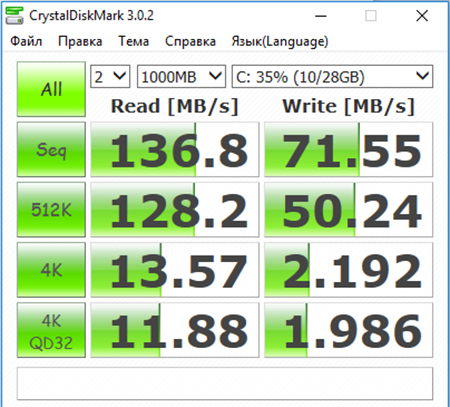The height and width of the screenshot is (407, 450).
Task: Maximize the CrystalDiskMark window
Action: [x=371, y=16]
